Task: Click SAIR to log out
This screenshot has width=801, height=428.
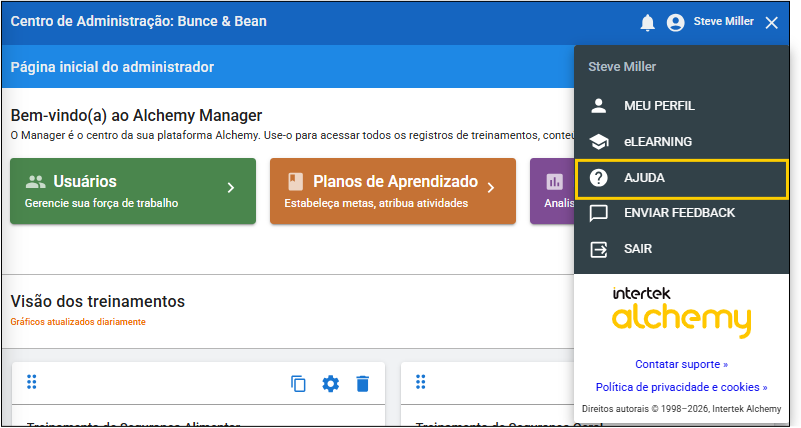Action: coord(638,249)
